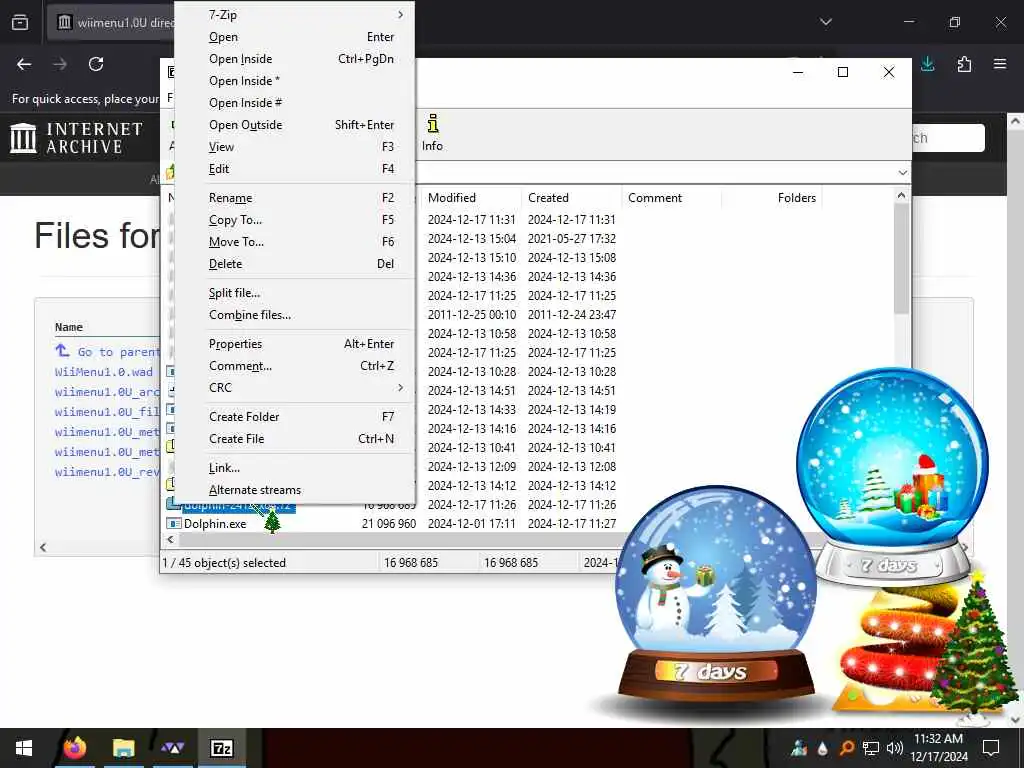Open the 7-Zip submenu in context menu
Viewport: 1024px width, 768px height.
[295, 15]
